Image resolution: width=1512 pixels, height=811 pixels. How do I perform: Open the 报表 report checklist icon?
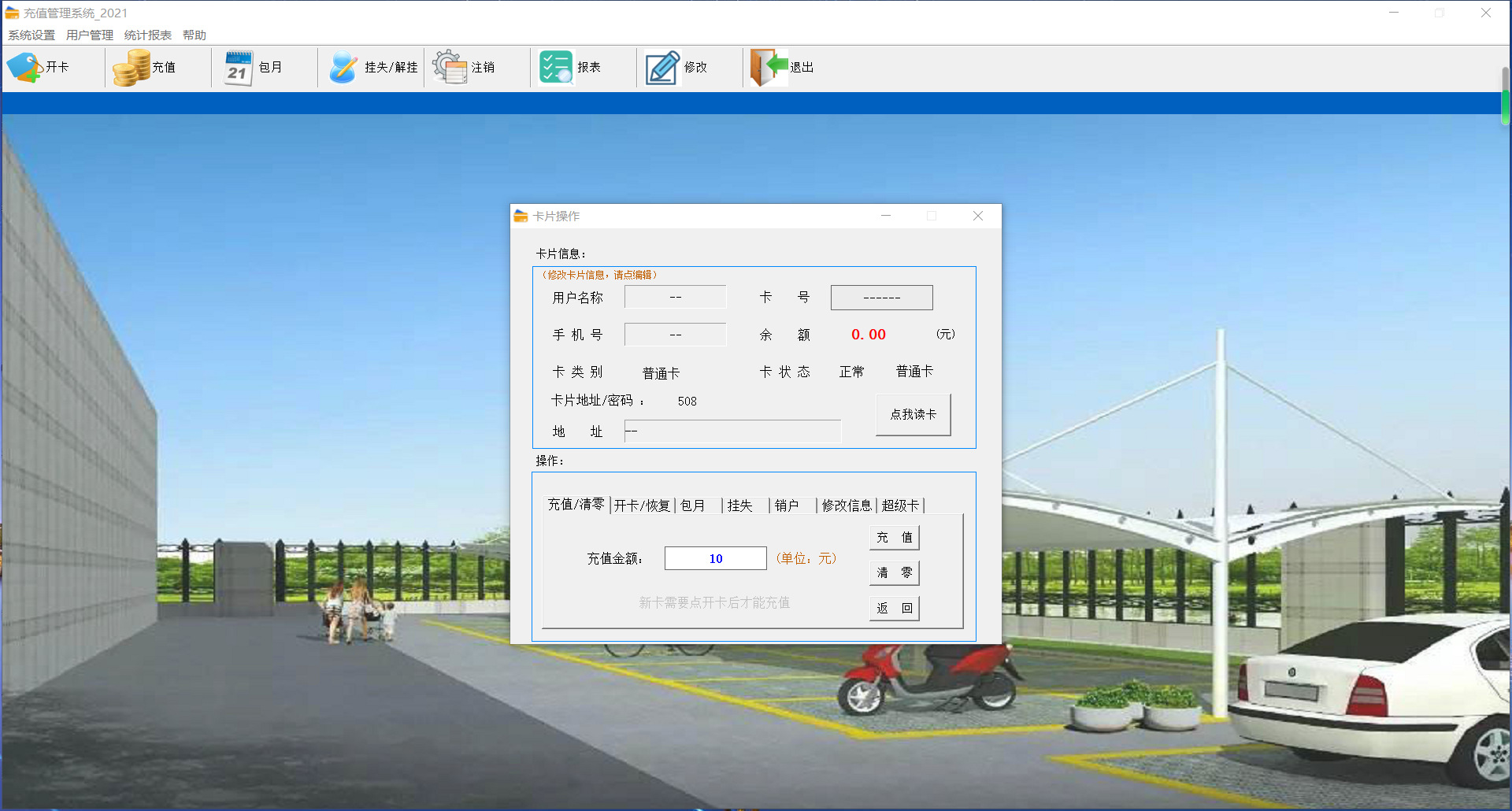pyautogui.click(x=556, y=68)
